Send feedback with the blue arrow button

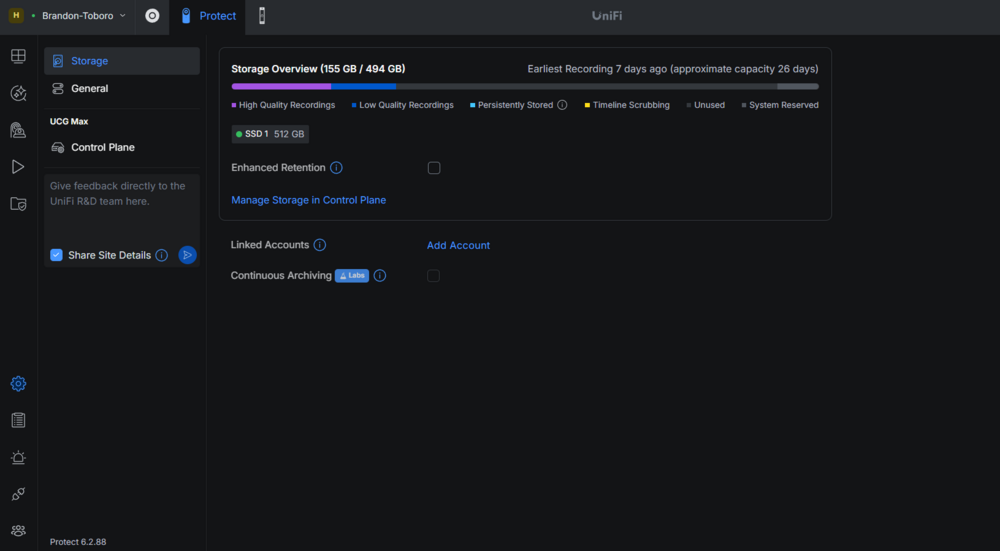(188, 255)
